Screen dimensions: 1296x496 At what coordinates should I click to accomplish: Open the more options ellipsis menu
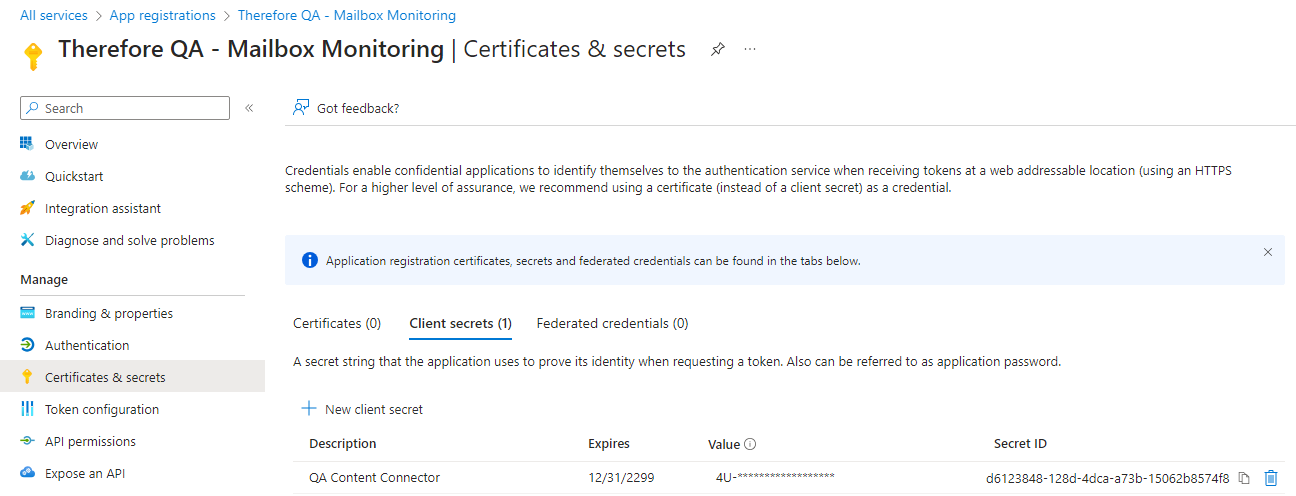750,49
